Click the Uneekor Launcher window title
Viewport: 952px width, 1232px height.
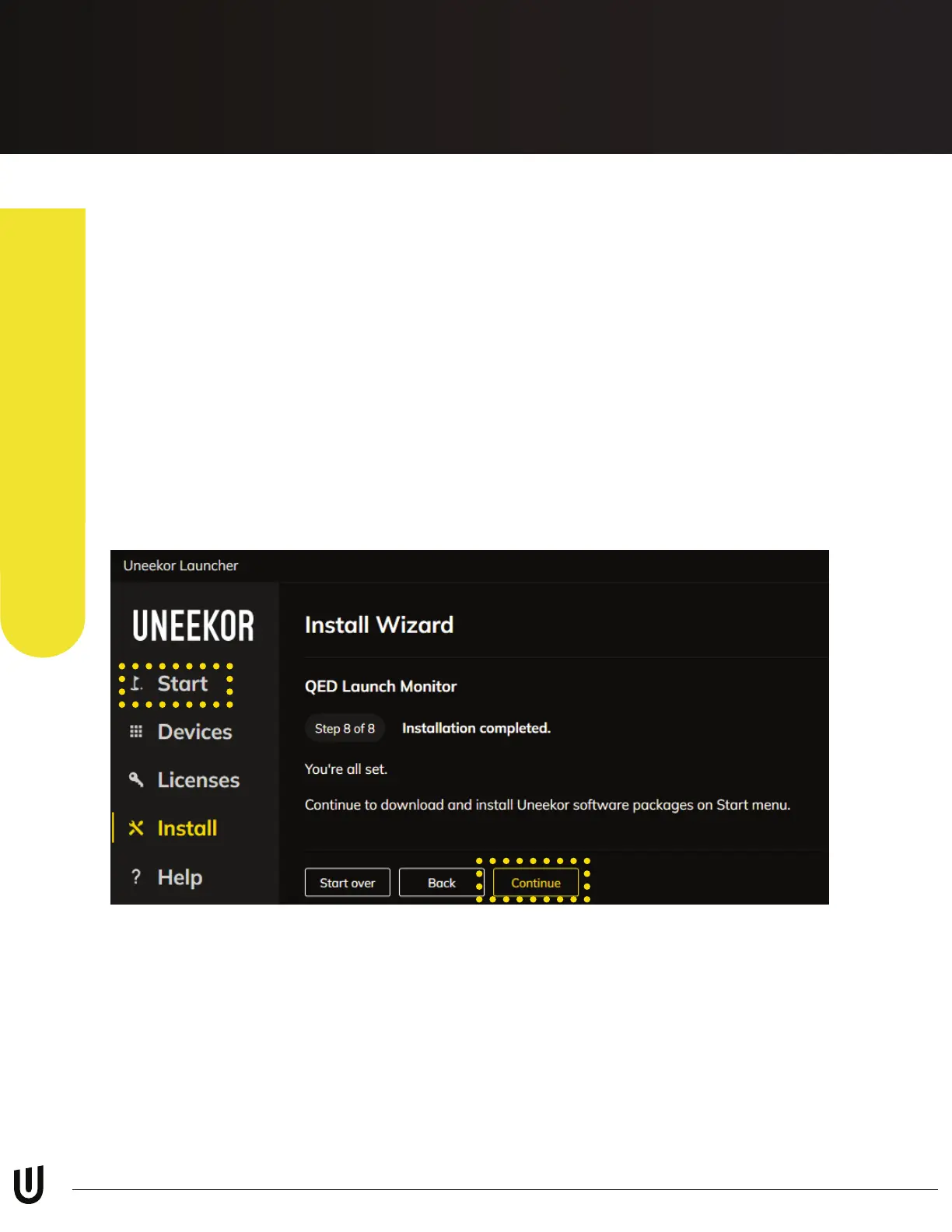180,566
